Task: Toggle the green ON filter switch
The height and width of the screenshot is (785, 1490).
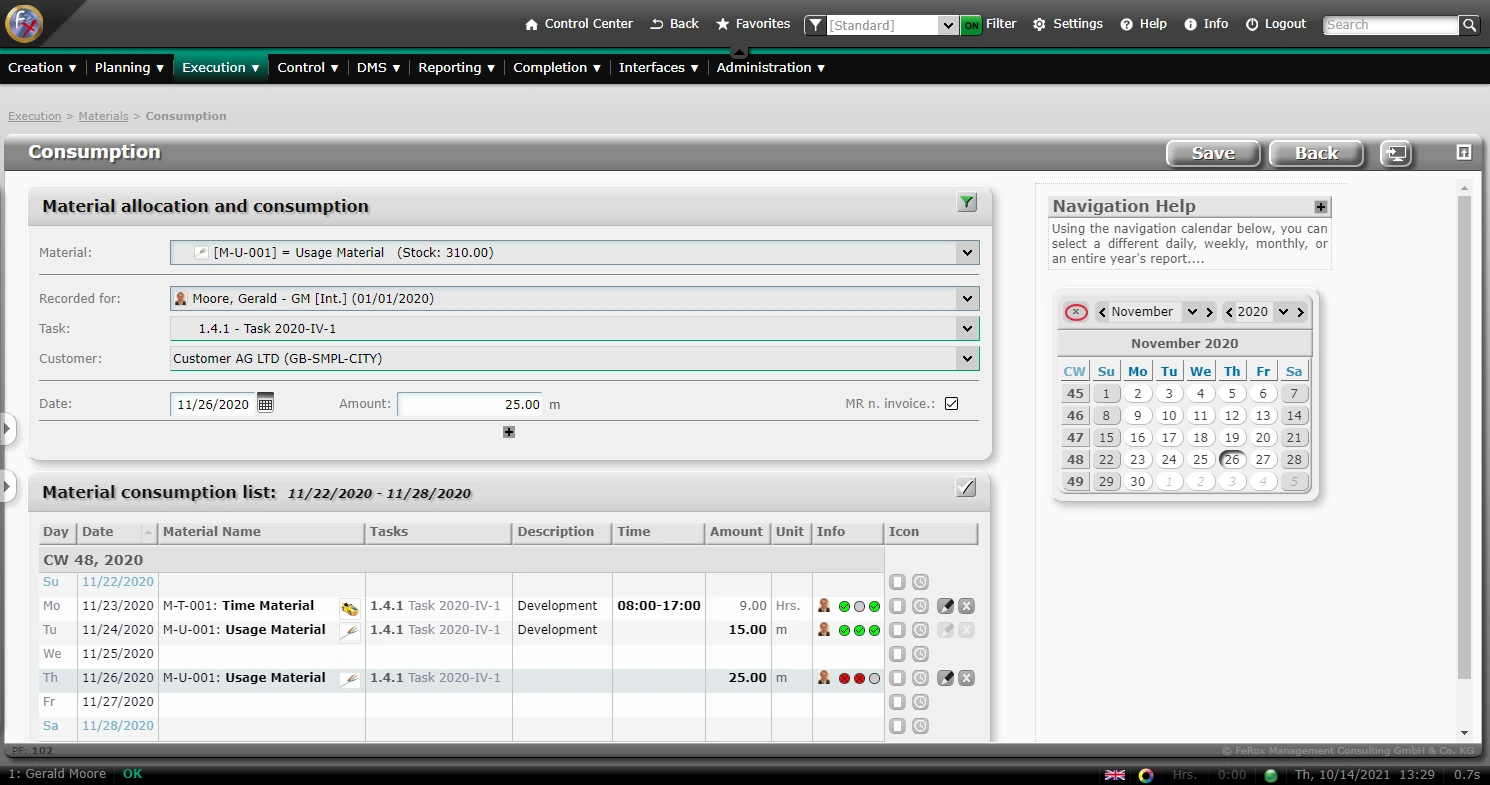Action: [971, 25]
